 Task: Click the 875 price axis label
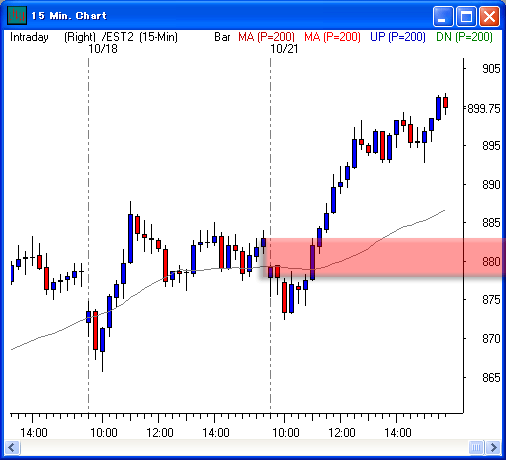pos(491,300)
